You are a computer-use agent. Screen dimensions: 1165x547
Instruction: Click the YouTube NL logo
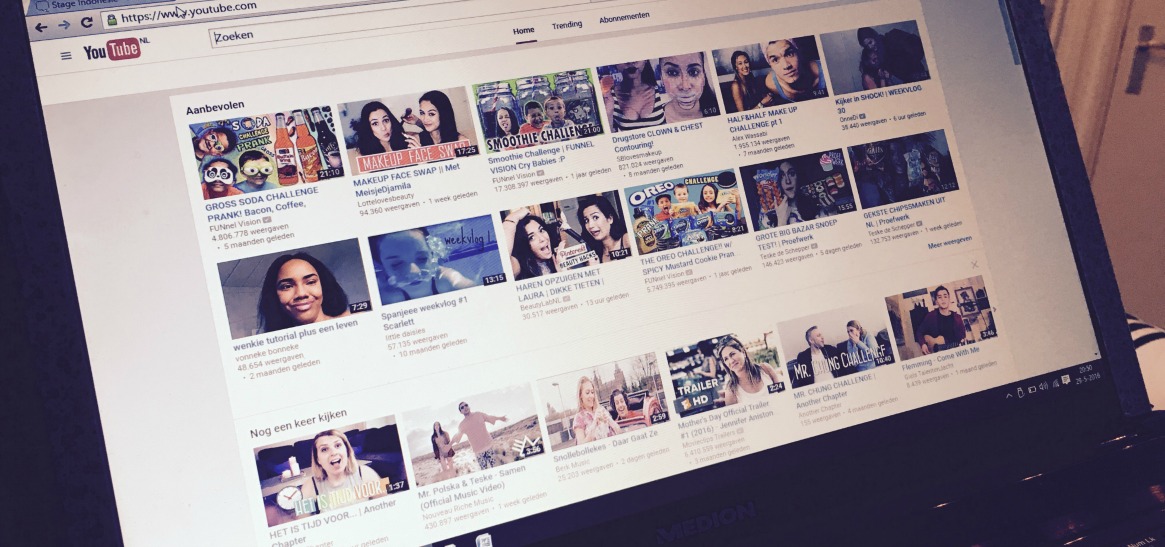[115, 50]
